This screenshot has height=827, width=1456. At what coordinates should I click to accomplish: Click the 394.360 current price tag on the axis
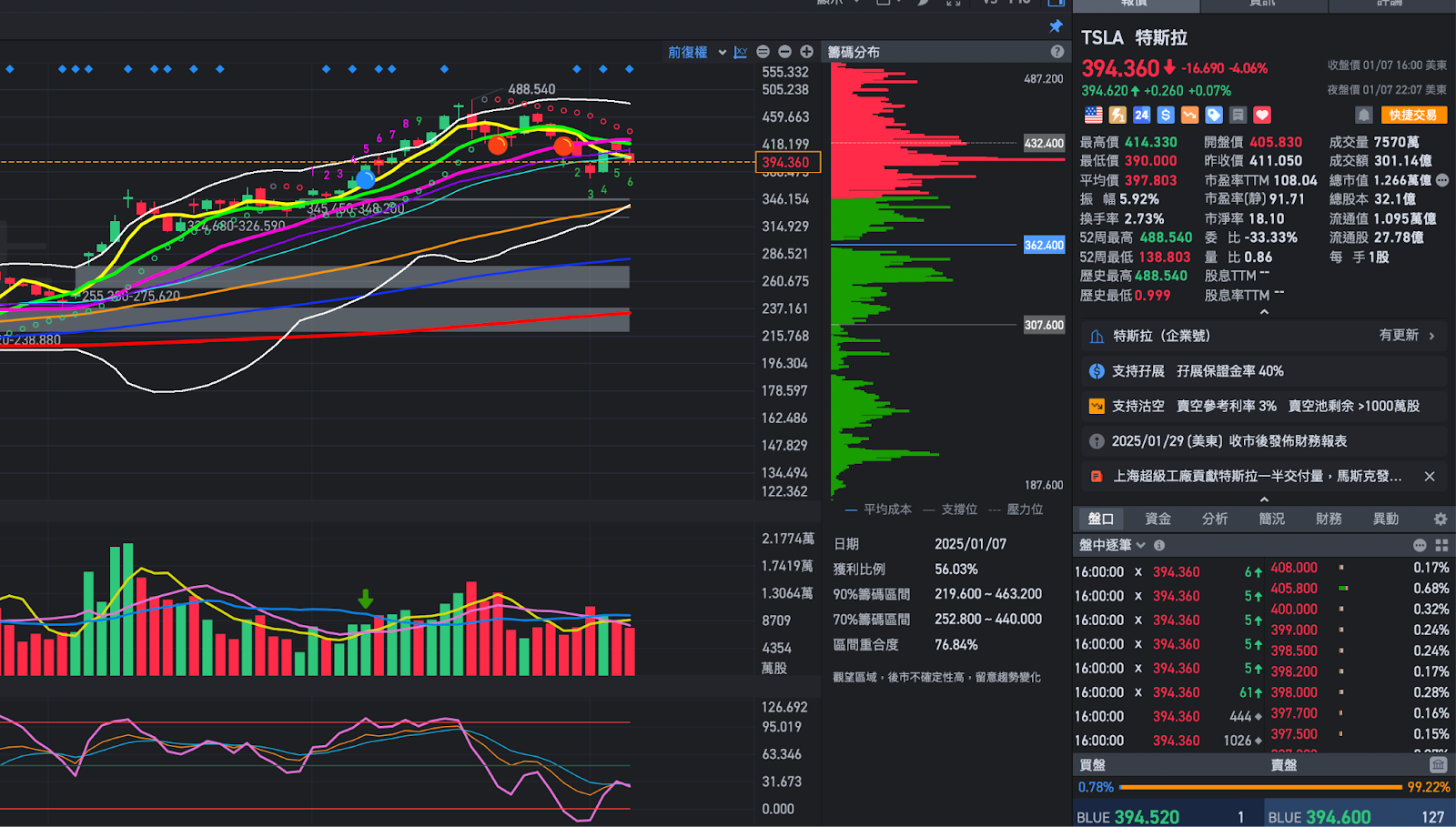(x=788, y=162)
